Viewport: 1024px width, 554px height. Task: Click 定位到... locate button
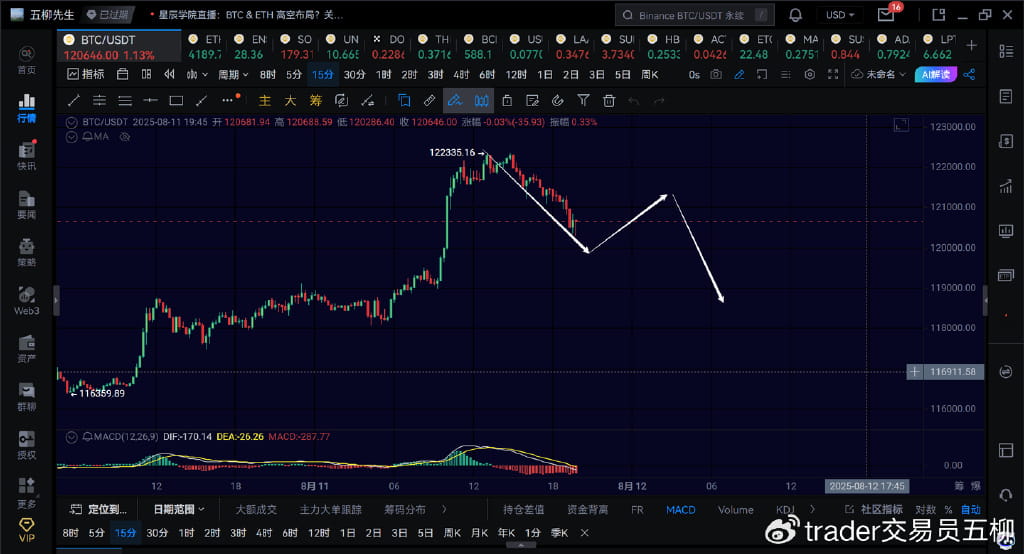pos(98,510)
